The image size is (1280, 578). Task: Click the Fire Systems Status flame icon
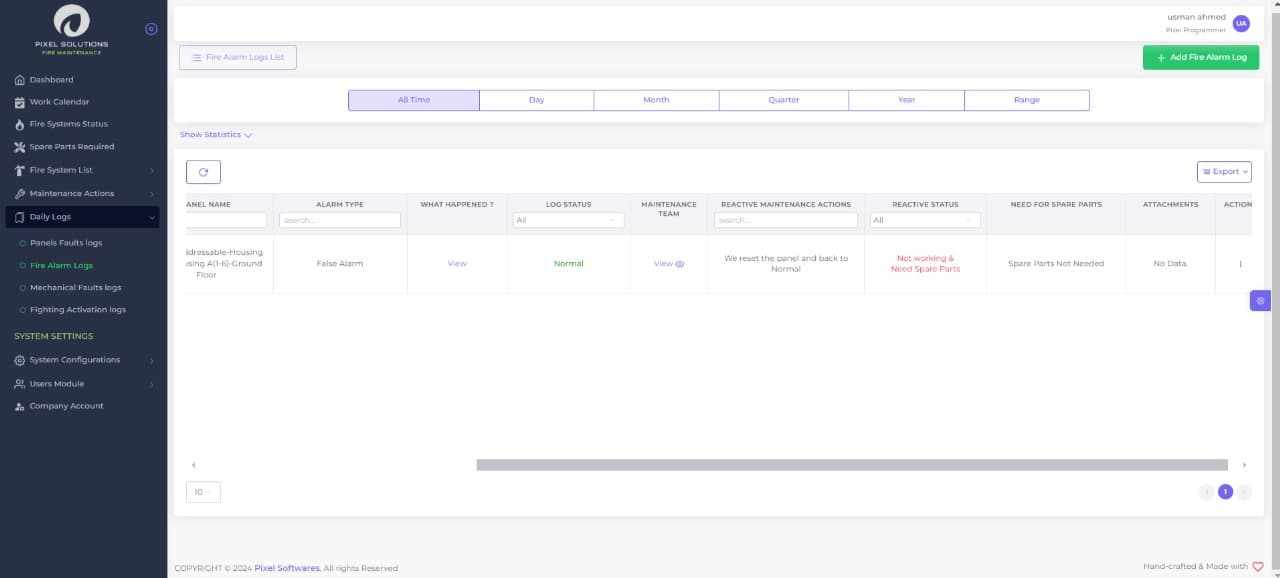pos(20,125)
